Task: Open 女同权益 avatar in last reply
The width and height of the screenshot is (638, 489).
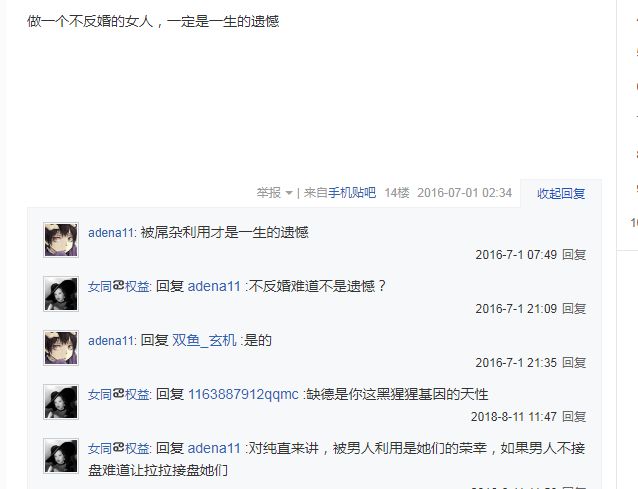Action: 61,456
